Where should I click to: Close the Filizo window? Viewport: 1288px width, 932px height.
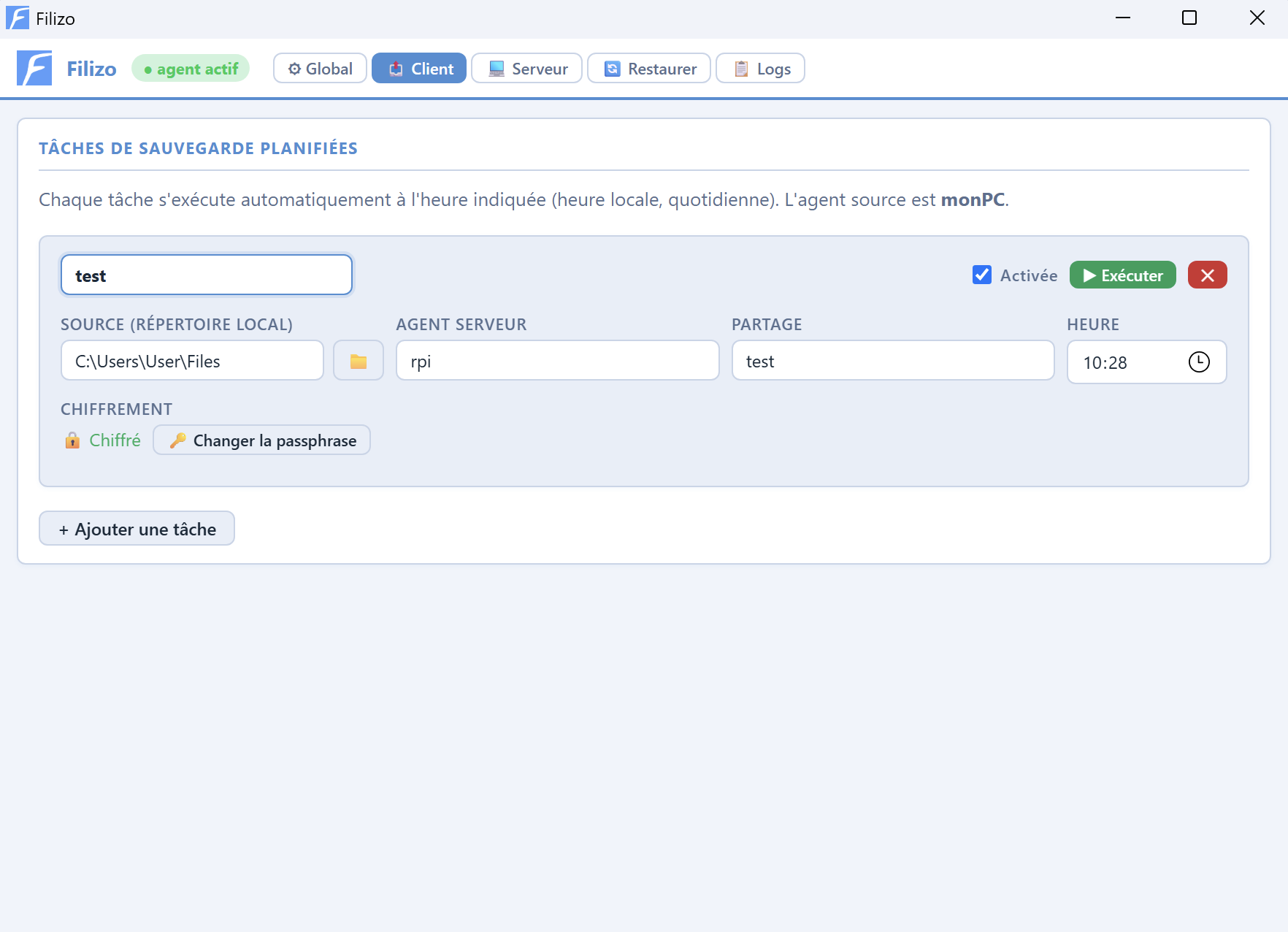(1257, 18)
